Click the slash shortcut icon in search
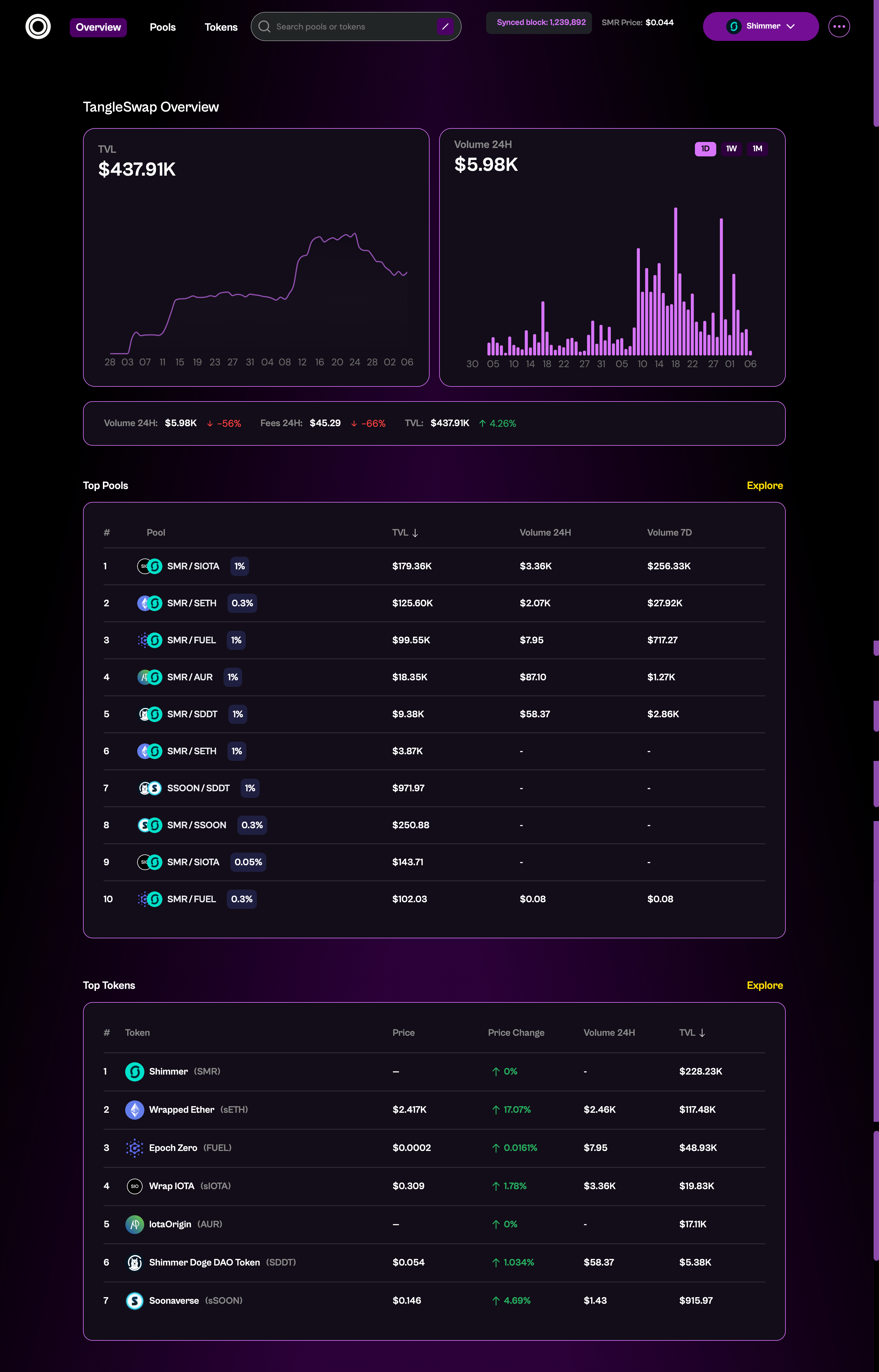This screenshot has width=879, height=1372. coord(445,26)
